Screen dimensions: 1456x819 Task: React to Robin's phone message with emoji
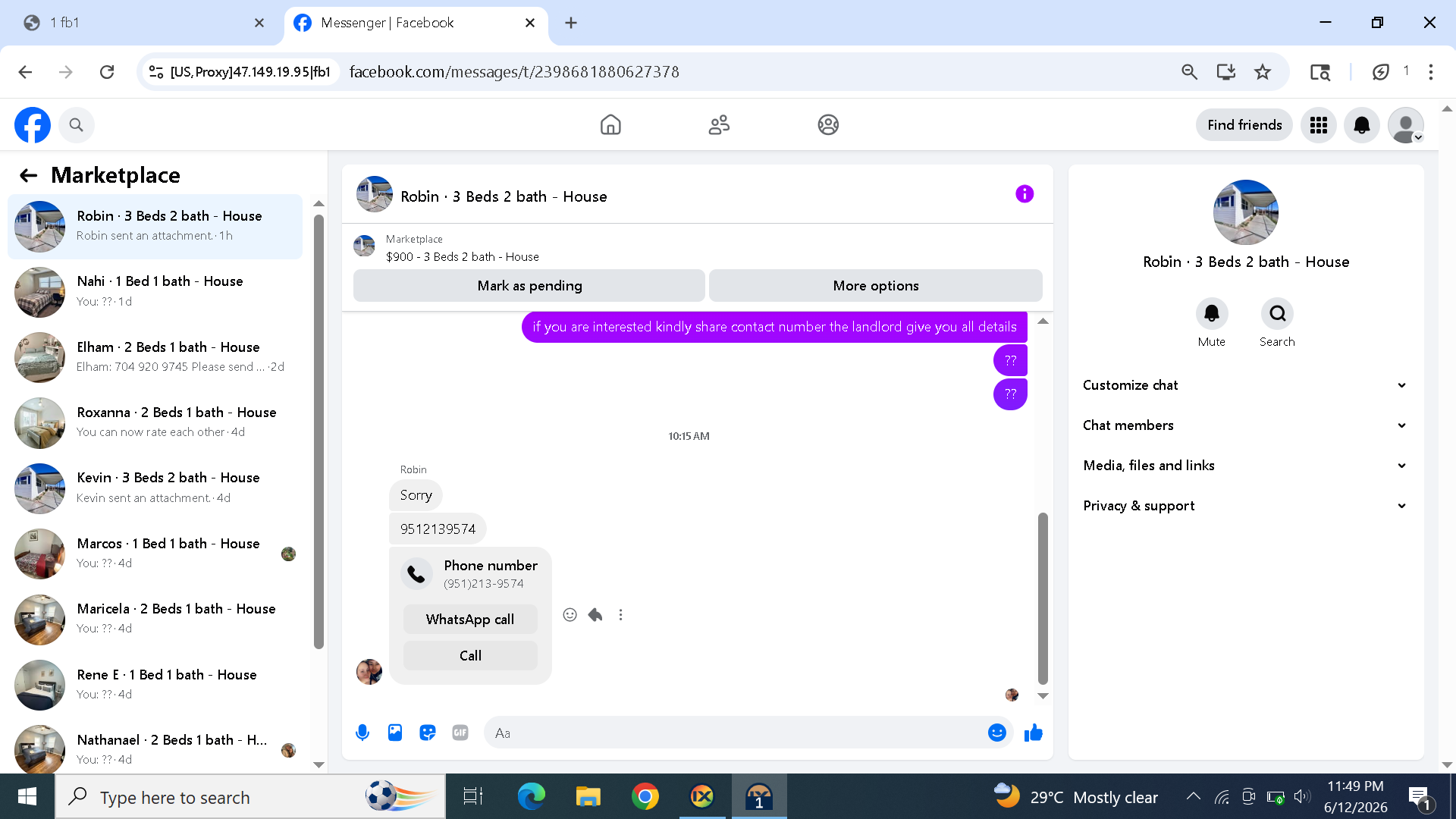(x=570, y=615)
